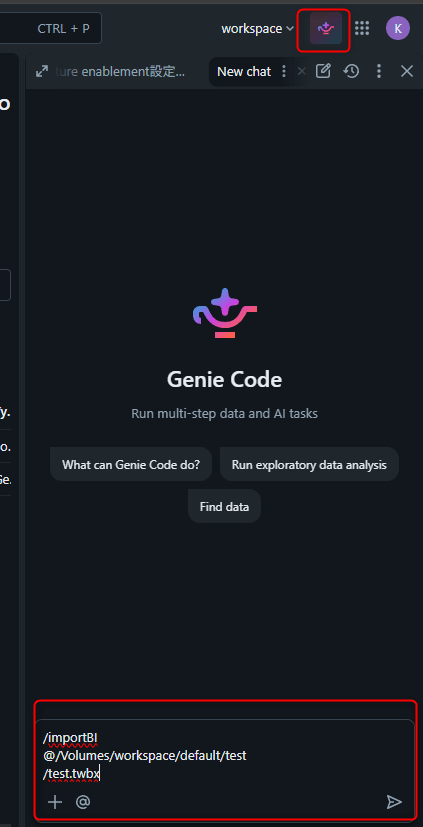
Task: Insert a mention with @ icon
Action: pyautogui.click(x=83, y=802)
